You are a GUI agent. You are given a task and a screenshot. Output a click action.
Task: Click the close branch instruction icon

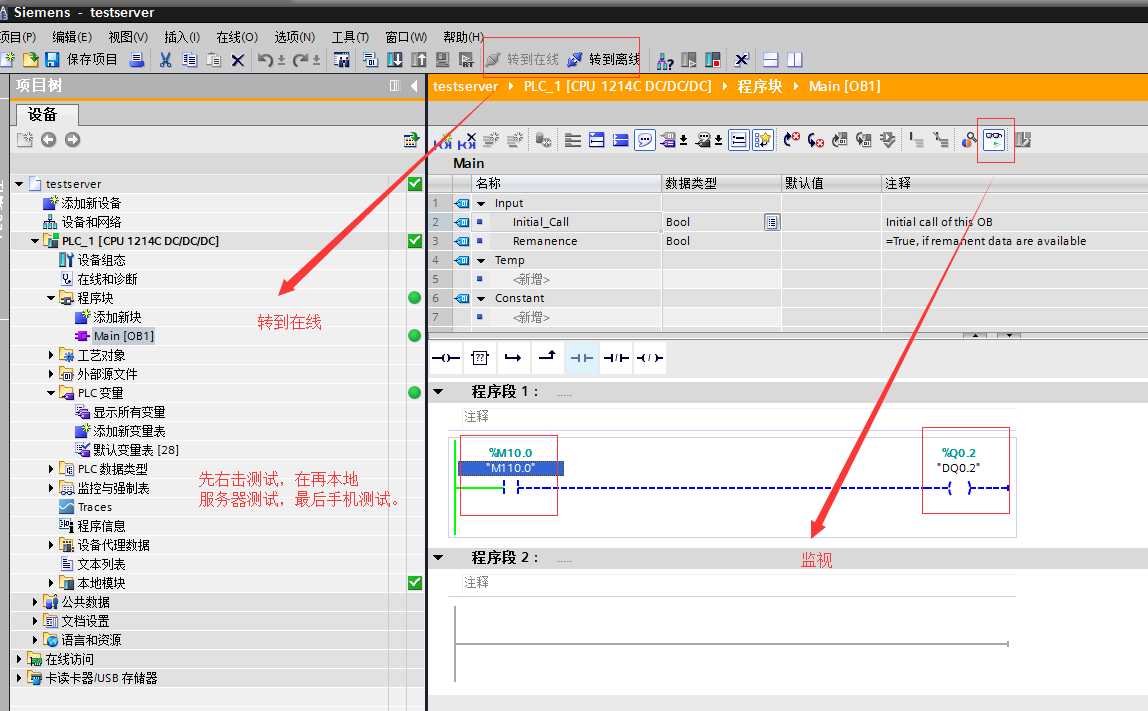click(547, 357)
